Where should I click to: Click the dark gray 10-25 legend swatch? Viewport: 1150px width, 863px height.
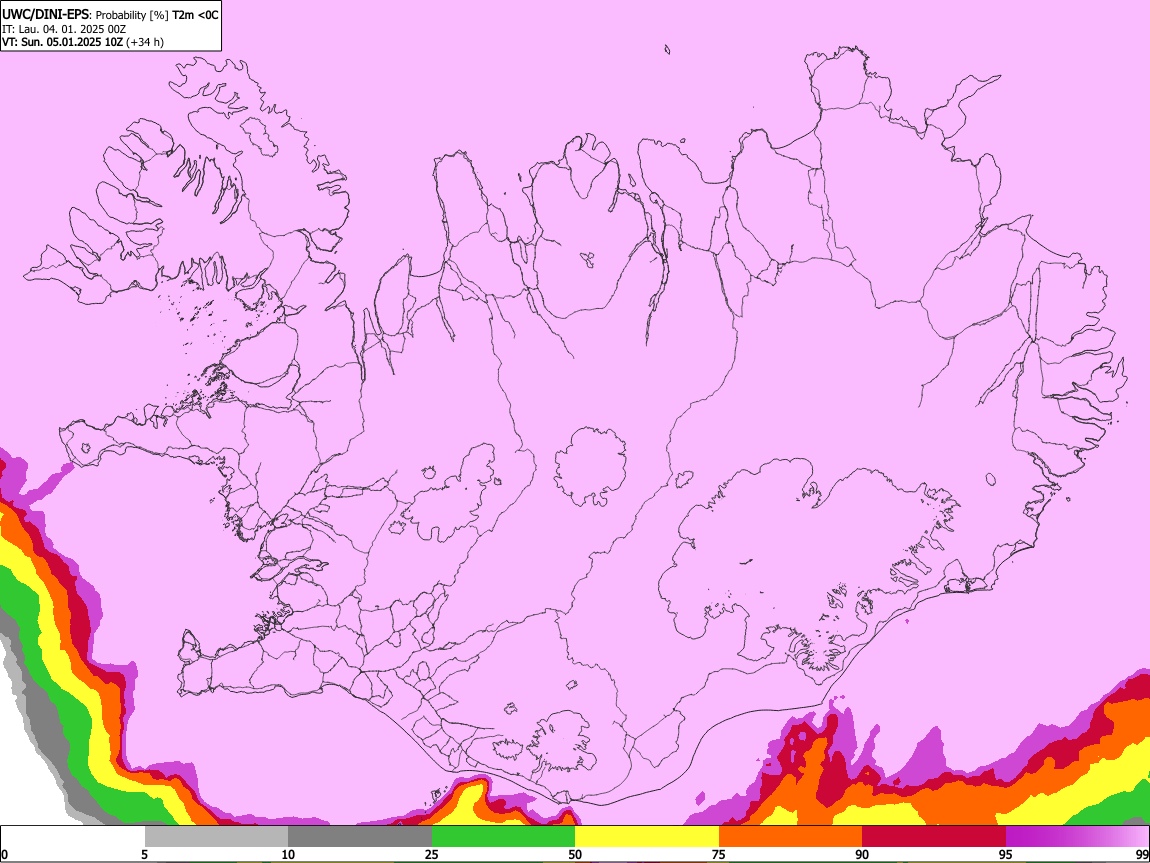[x=359, y=837]
